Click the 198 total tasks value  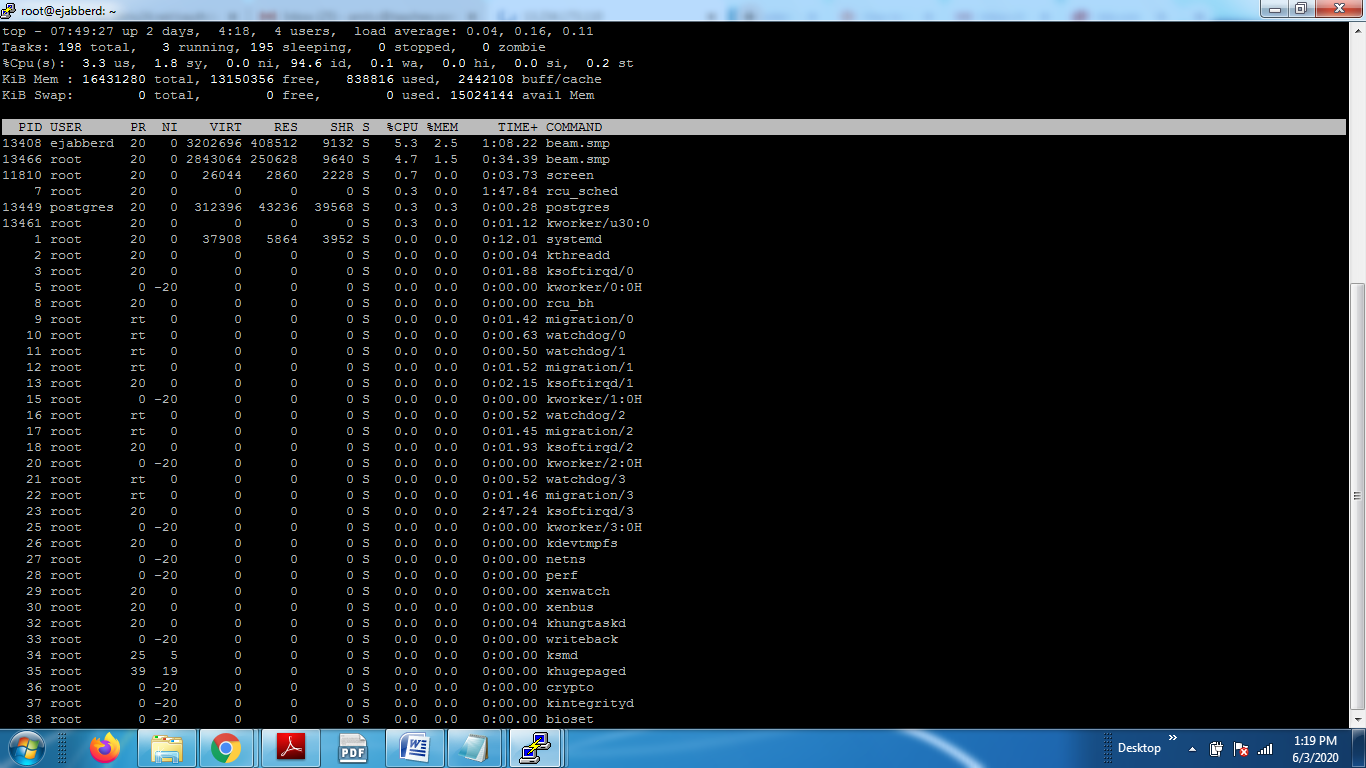point(70,47)
